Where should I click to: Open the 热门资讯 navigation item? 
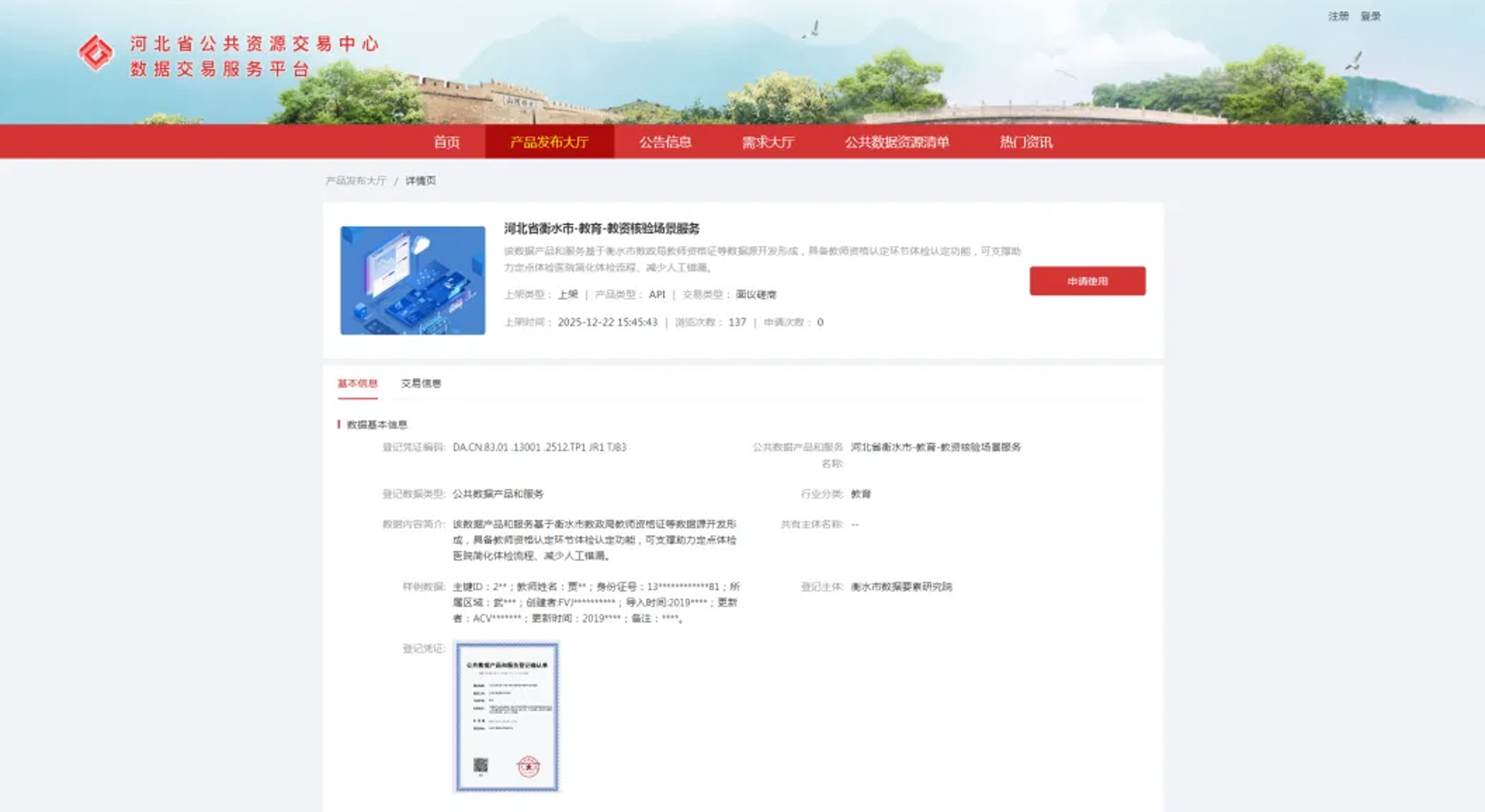1026,142
